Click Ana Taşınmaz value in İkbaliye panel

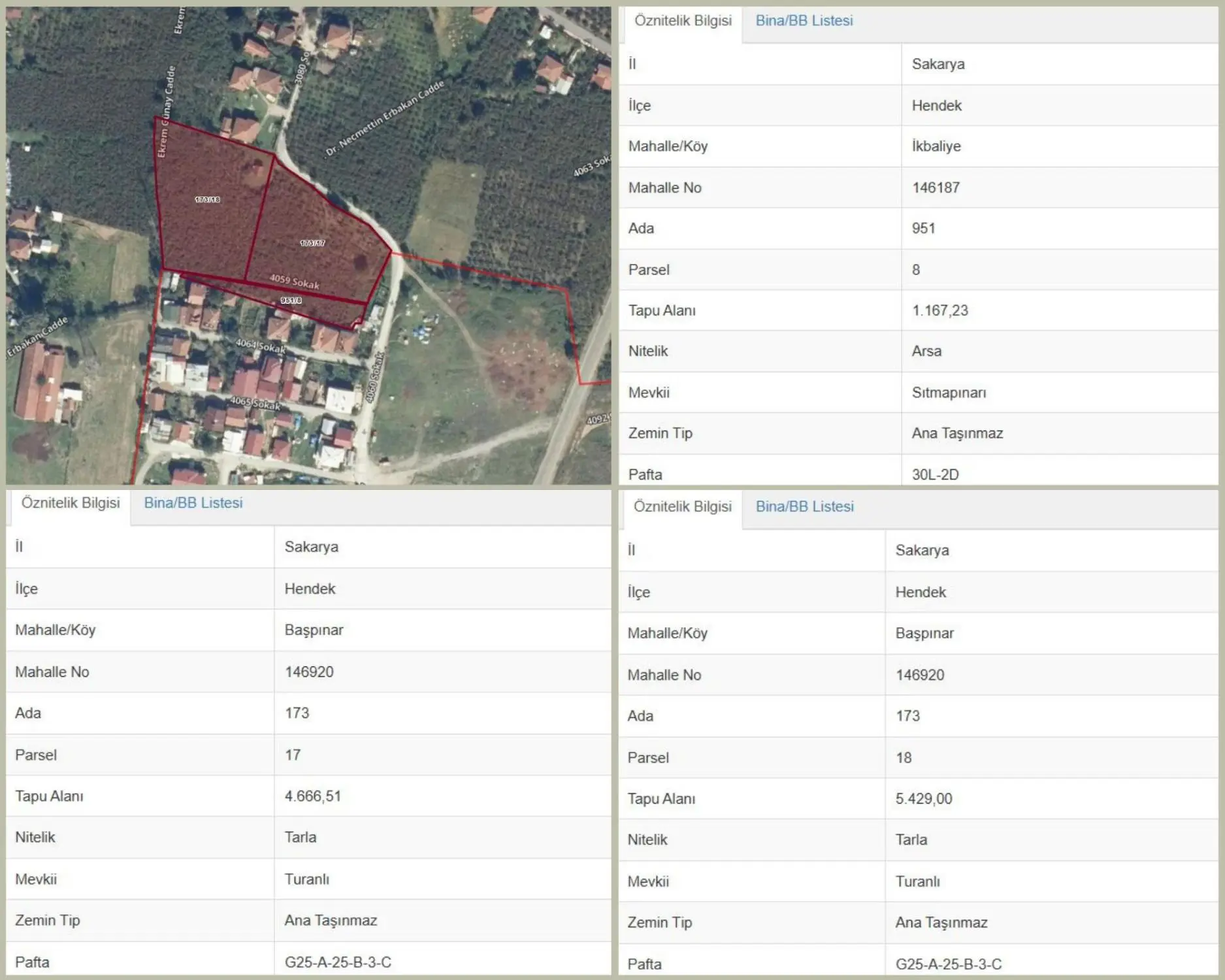(957, 434)
